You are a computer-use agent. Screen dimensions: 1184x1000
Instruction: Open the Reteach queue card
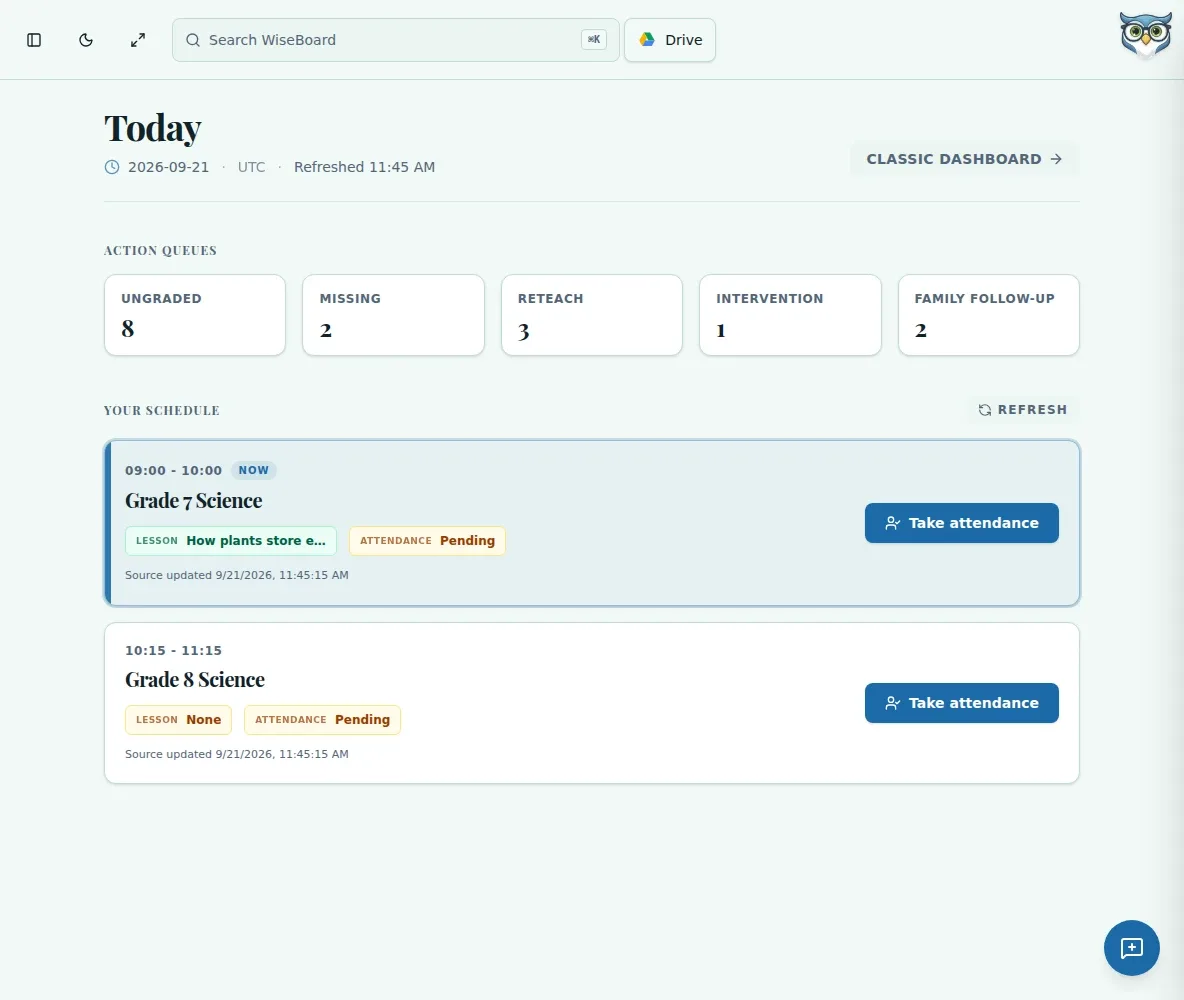(592, 315)
